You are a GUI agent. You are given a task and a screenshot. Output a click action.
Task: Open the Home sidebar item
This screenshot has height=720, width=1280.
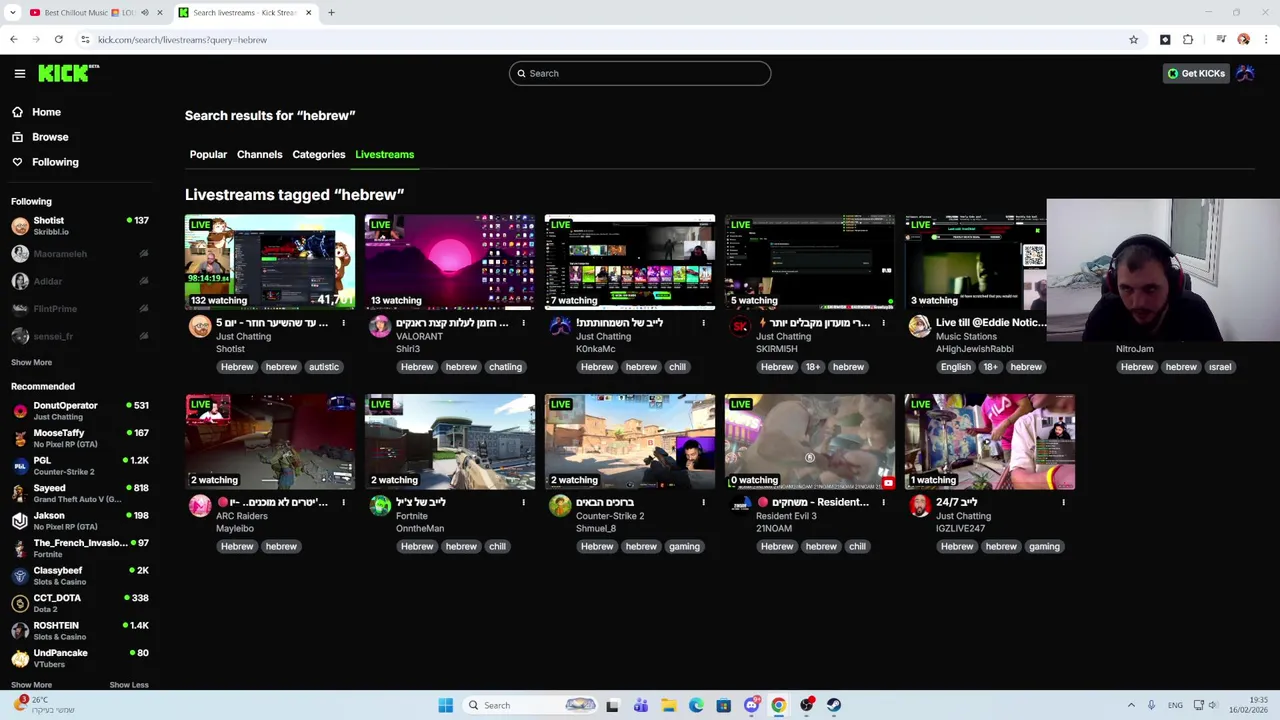46,112
